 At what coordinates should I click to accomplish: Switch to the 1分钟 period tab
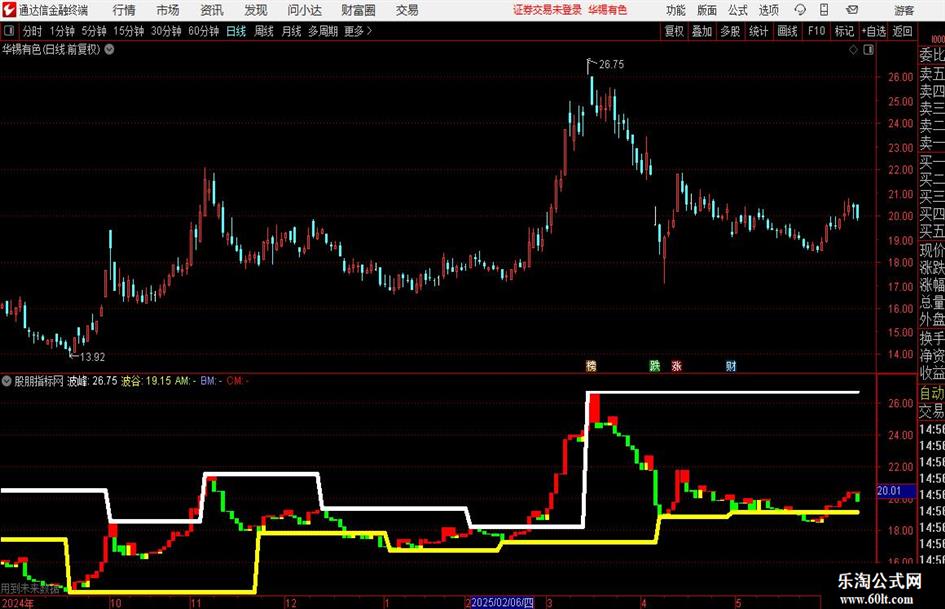62,31
